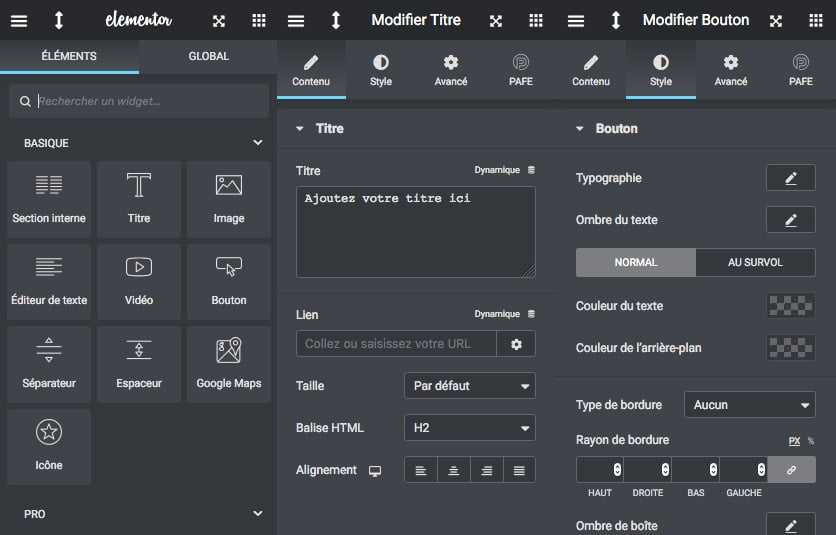Select the Google Maps widget
This screenshot has height=535, width=836.
(x=229, y=365)
